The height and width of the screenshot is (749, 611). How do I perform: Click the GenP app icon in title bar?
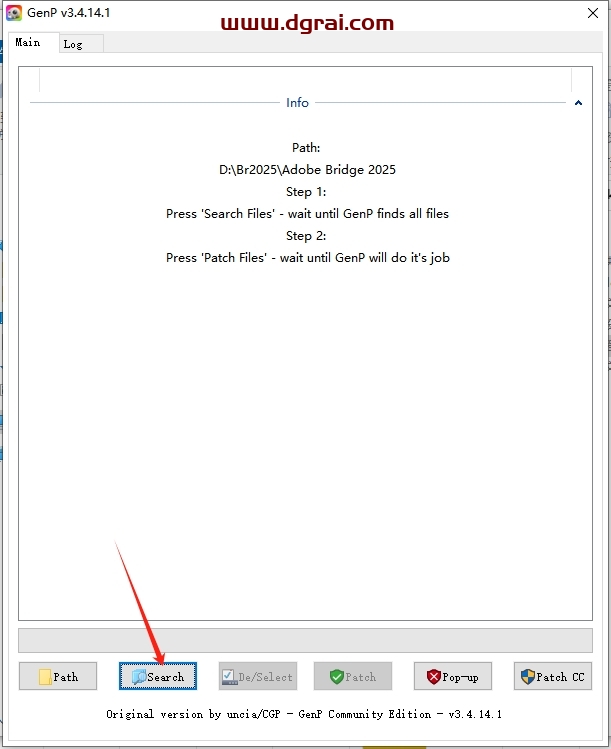pyautogui.click(x=13, y=13)
